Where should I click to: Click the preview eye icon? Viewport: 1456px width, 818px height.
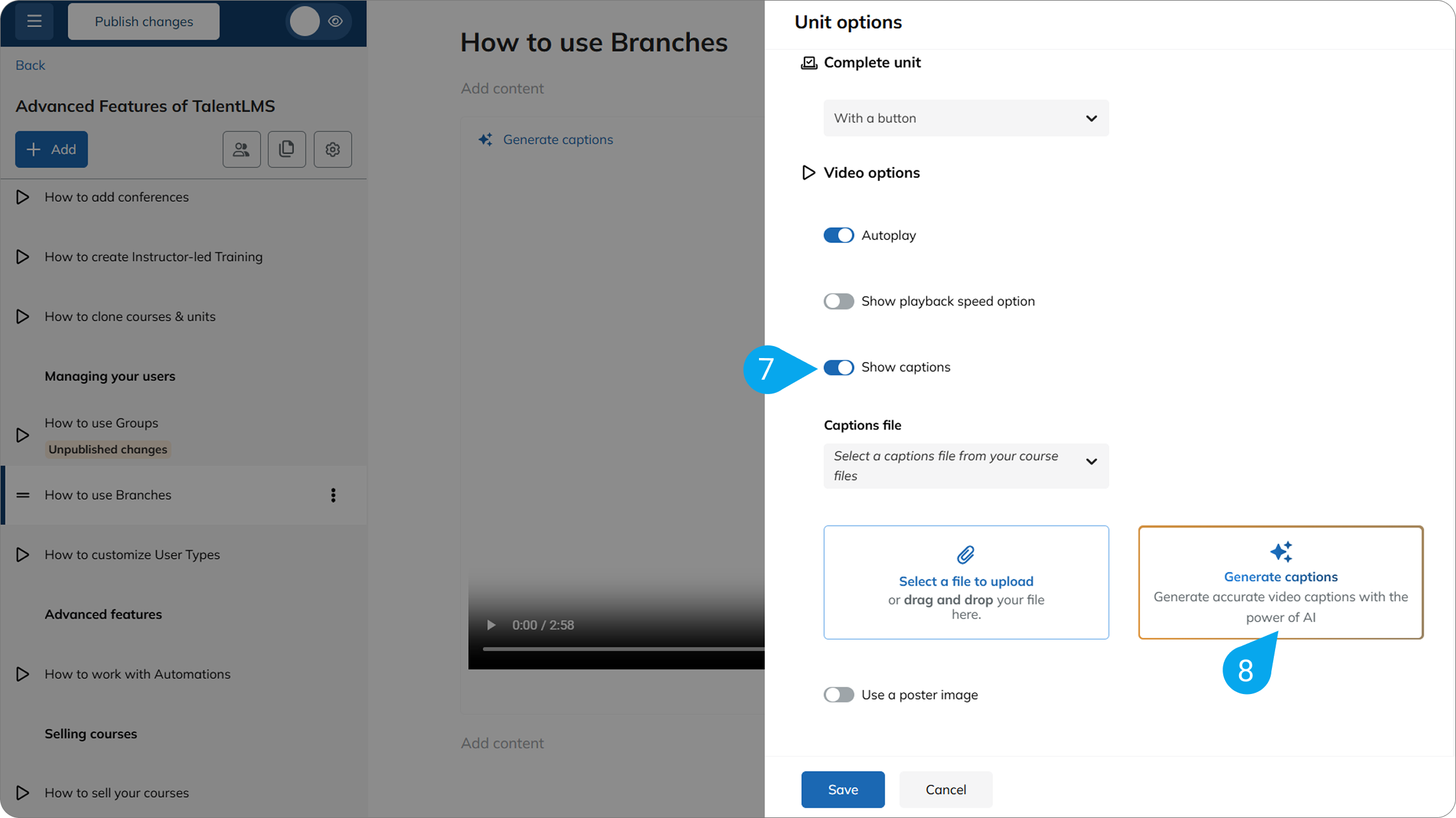335,22
